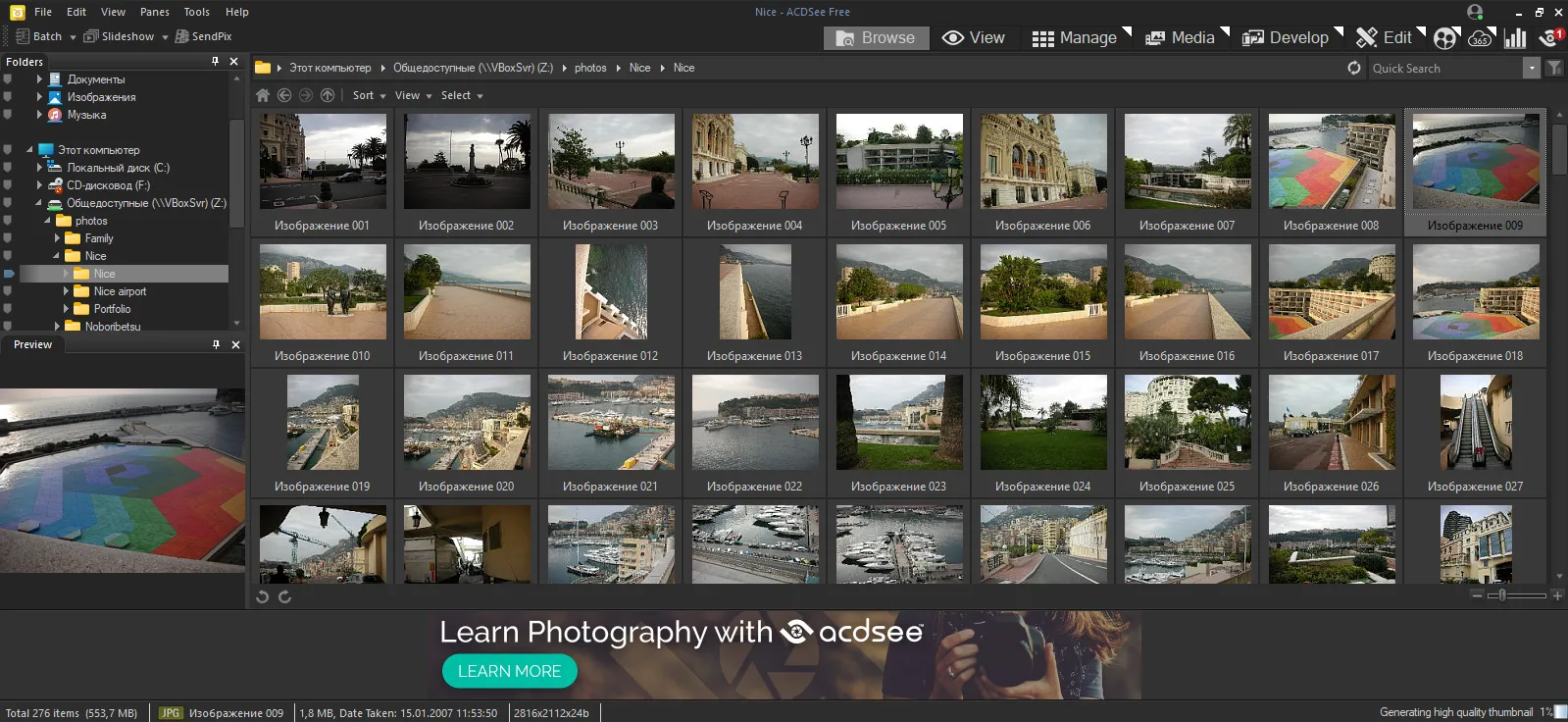Open the Quick Search dropdown arrow
The image size is (1568, 722).
(x=1531, y=68)
